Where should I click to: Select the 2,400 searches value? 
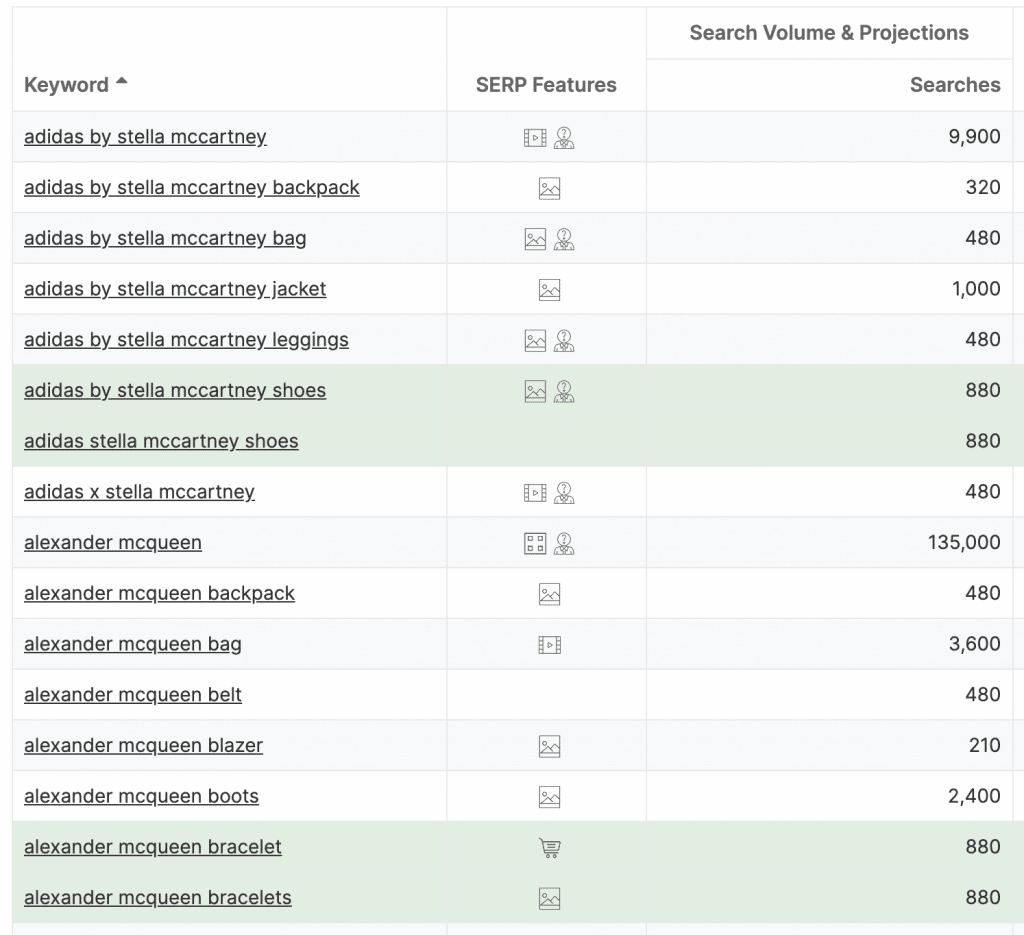pyautogui.click(x=974, y=796)
